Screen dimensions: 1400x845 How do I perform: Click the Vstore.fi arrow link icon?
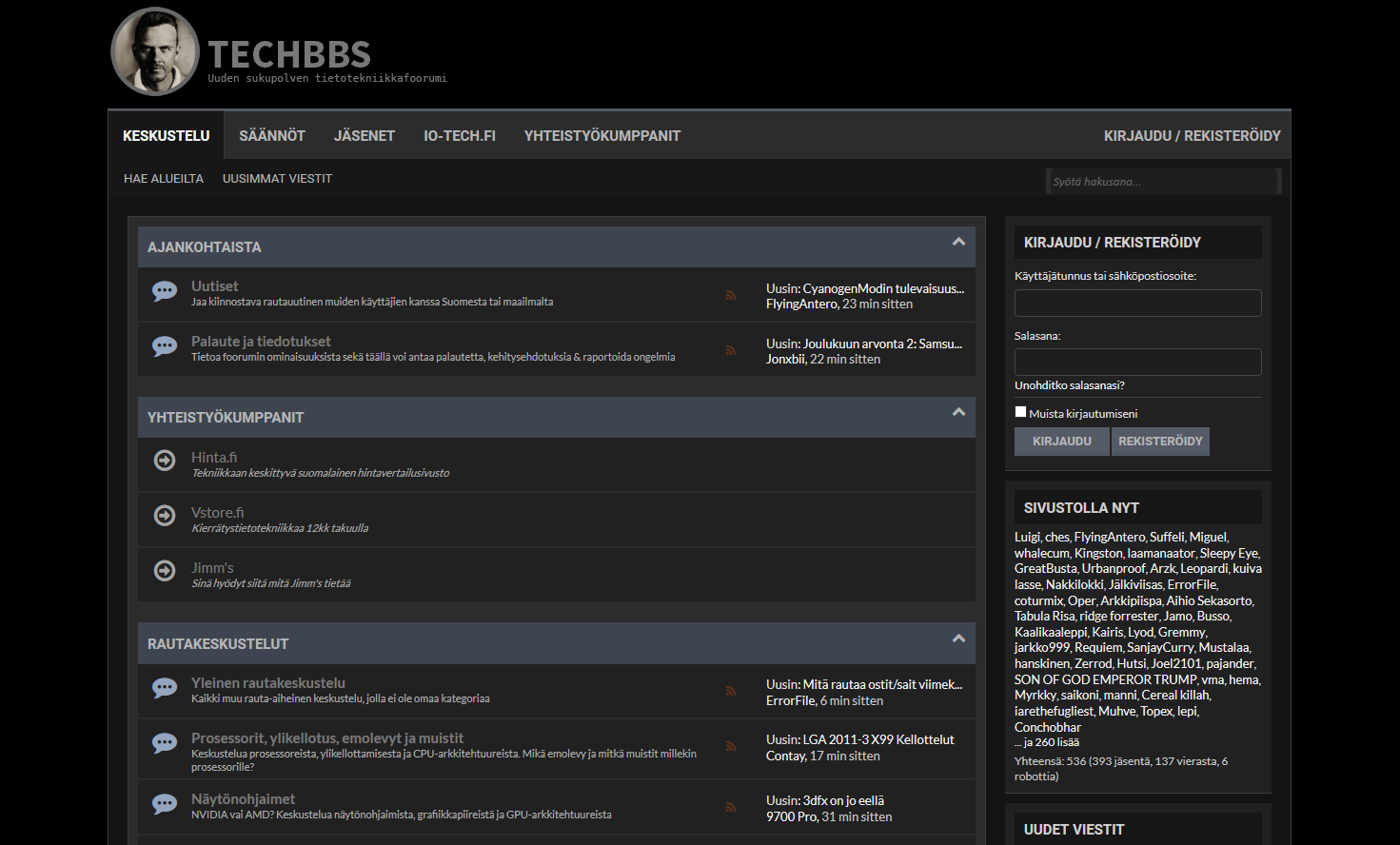point(165,516)
